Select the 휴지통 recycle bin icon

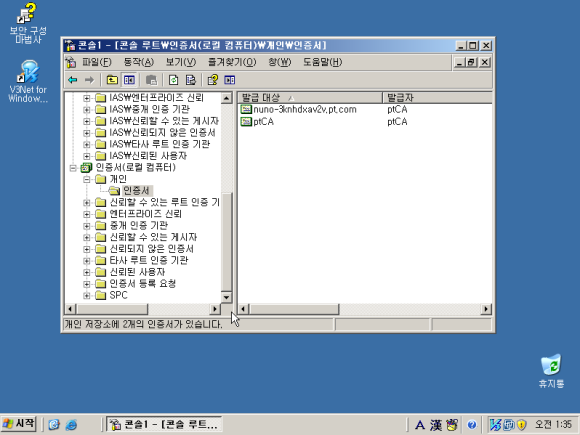[x=551, y=371]
